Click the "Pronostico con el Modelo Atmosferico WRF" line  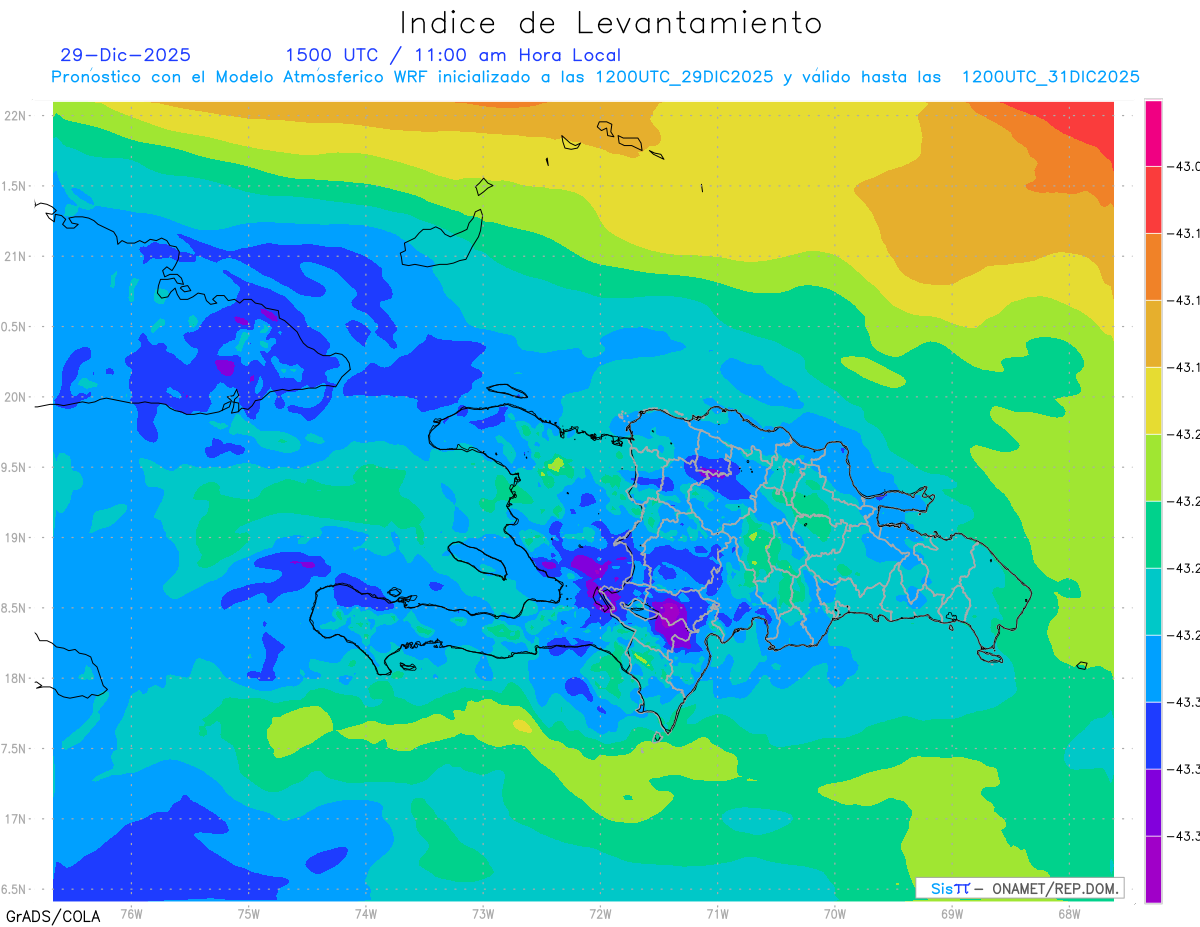tap(595, 77)
